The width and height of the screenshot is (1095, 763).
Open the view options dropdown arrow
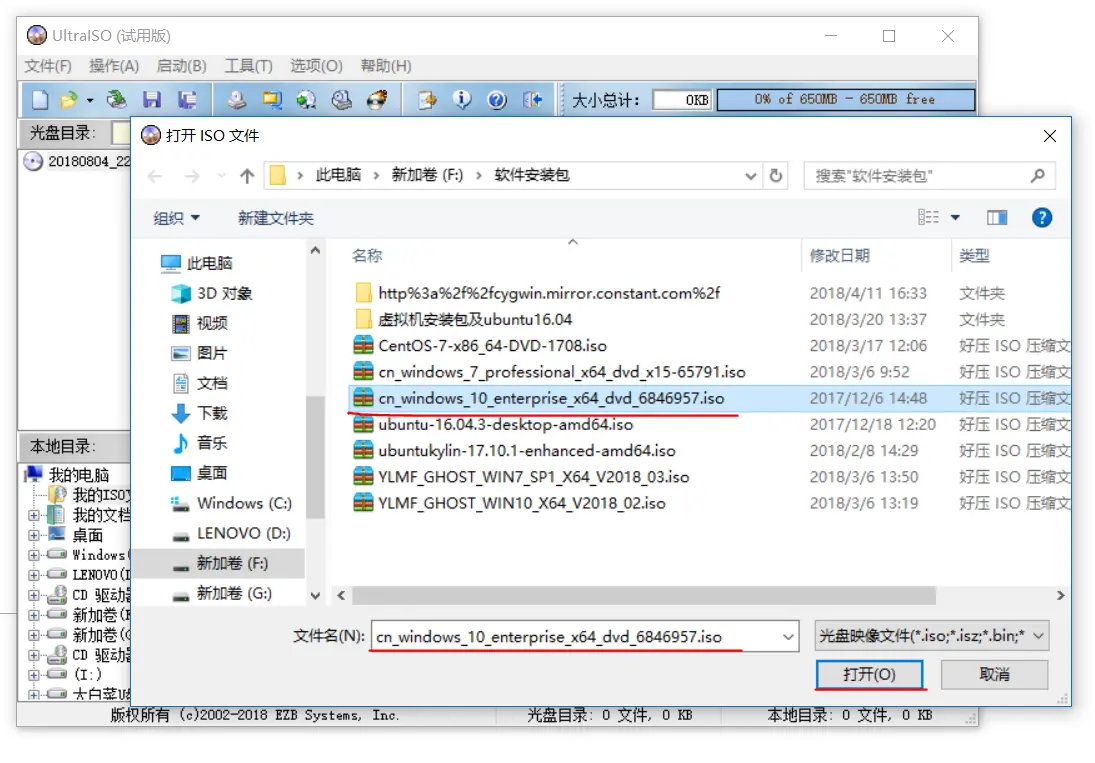pyautogui.click(x=955, y=218)
